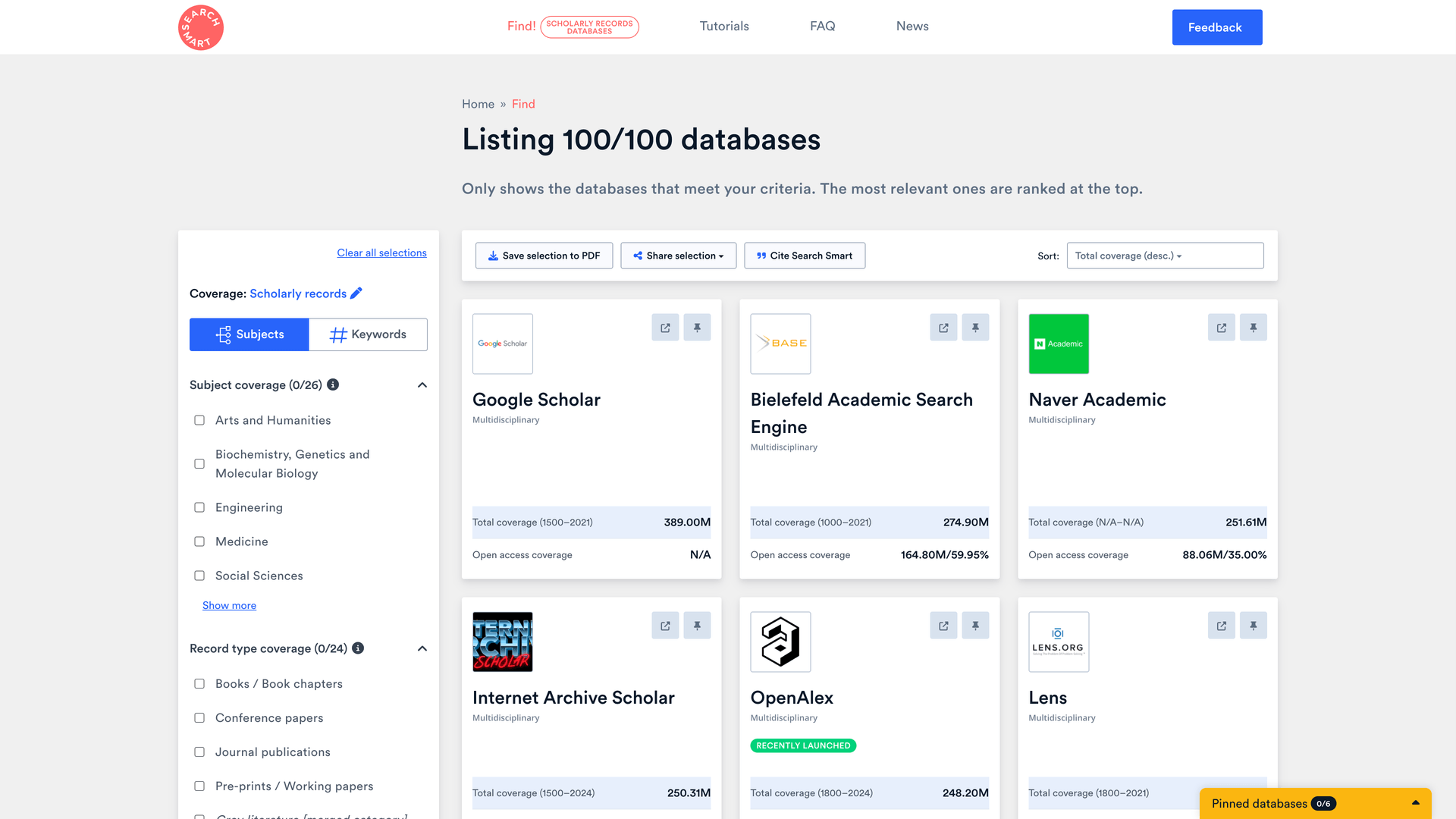
Task: Click Show more under subject list
Action: tap(229, 605)
